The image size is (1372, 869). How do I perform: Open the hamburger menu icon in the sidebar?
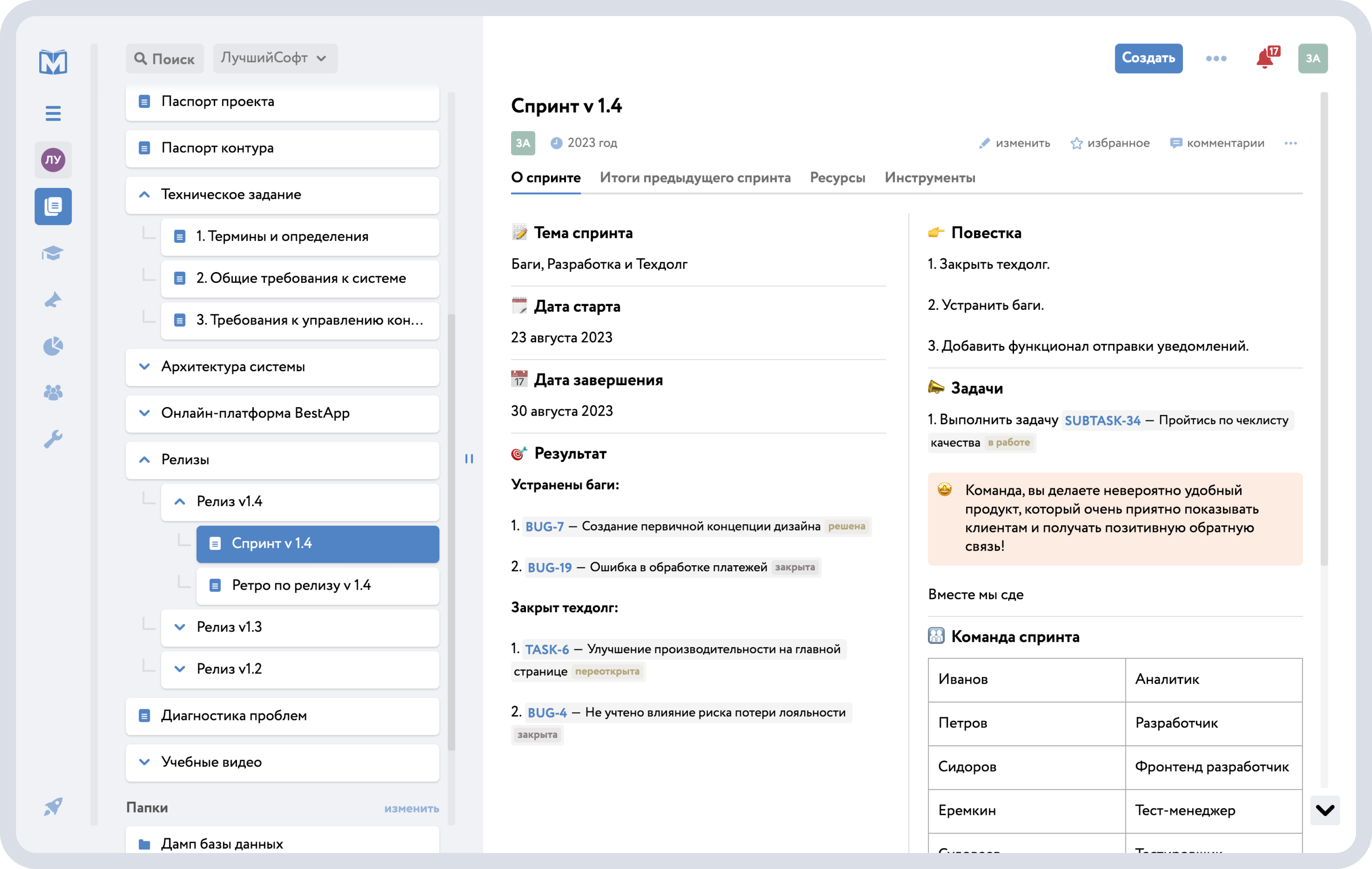(53, 114)
